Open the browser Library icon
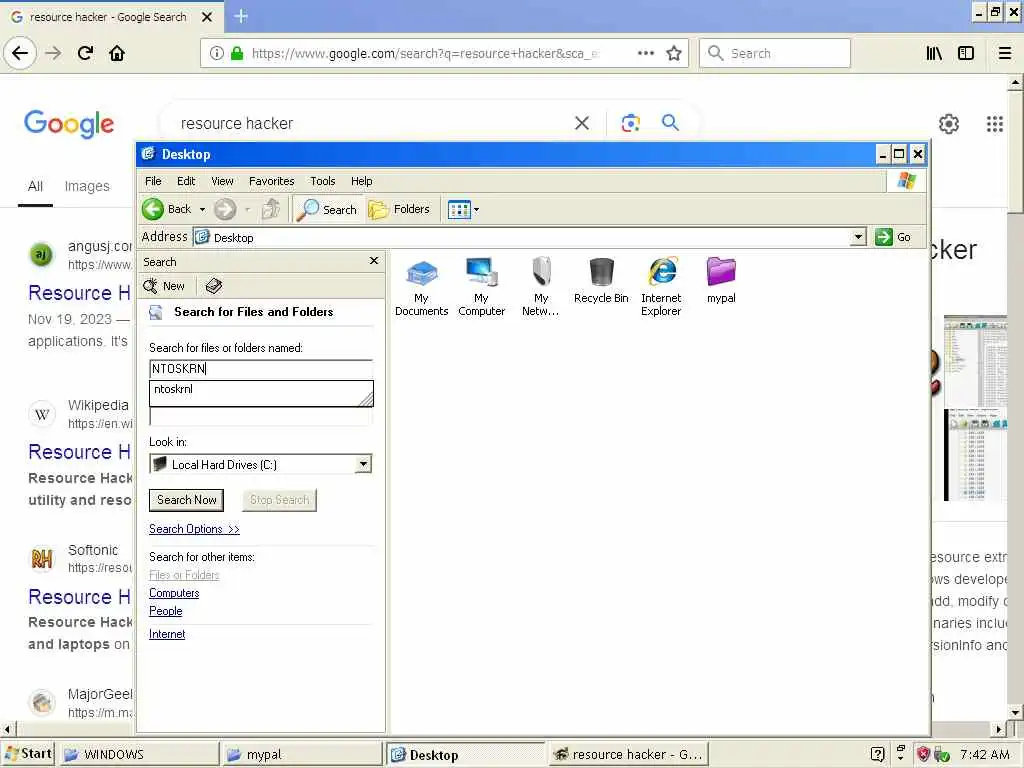1024x768 pixels. [x=934, y=53]
